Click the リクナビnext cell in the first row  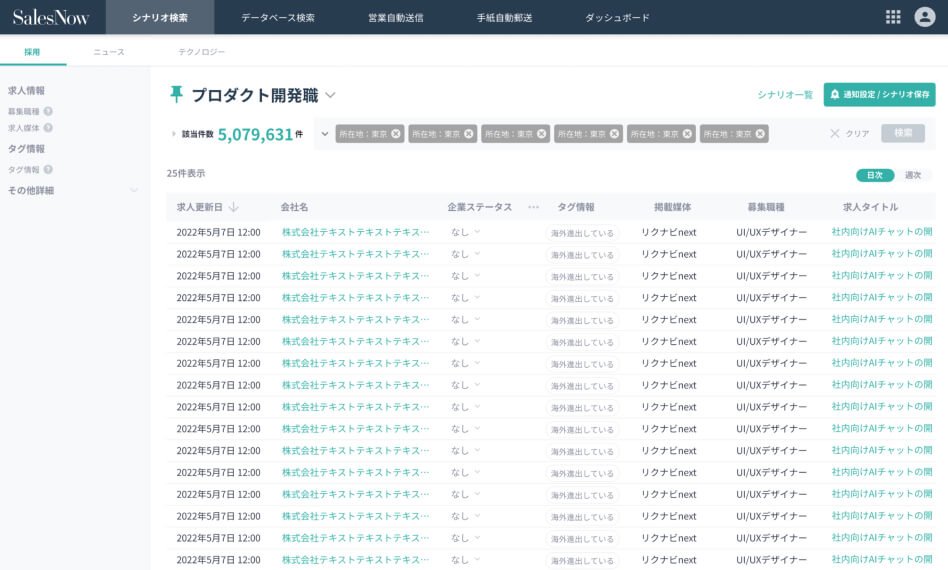pyautogui.click(x=669, y=232)
